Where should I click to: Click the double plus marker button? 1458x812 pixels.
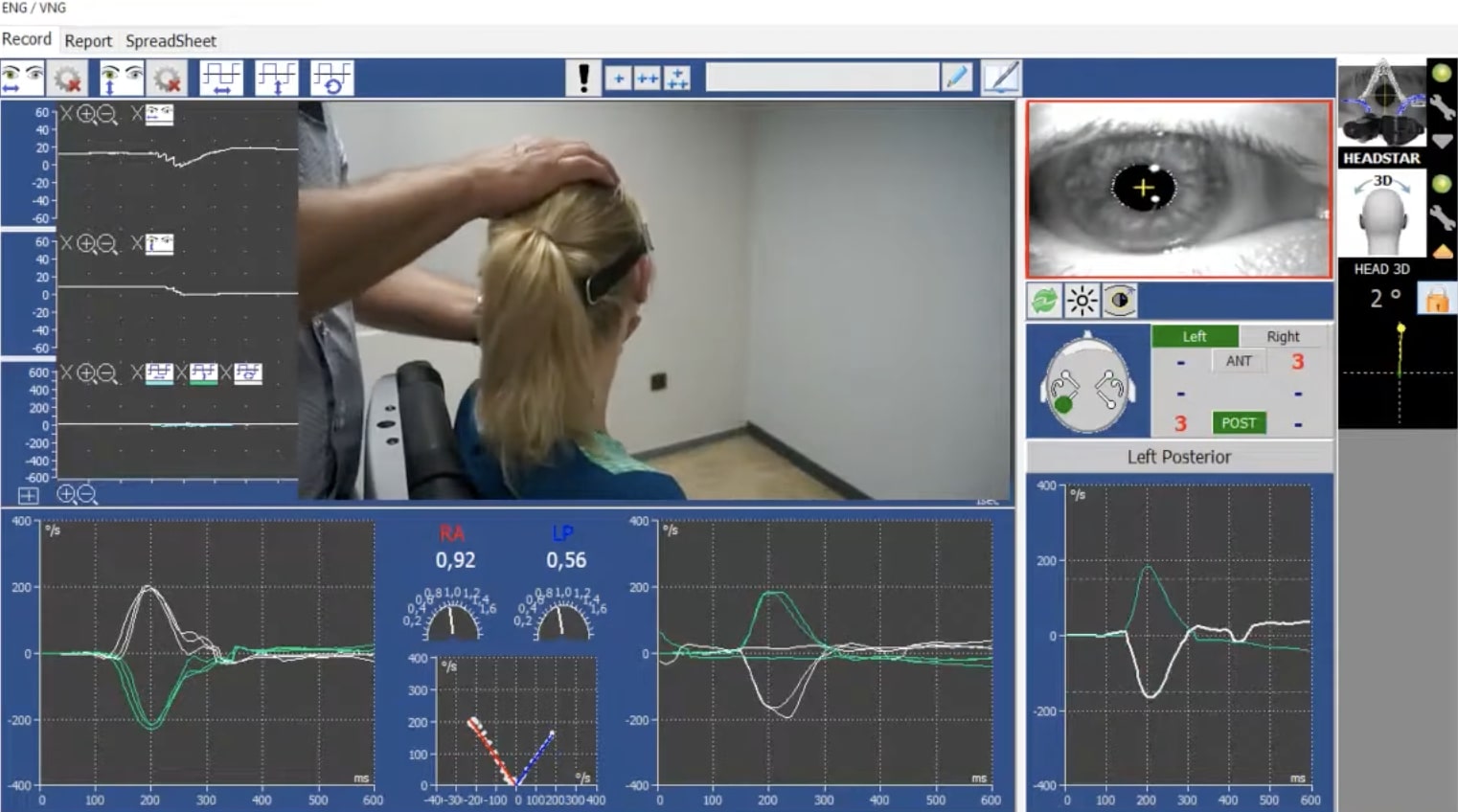[648, 79]
